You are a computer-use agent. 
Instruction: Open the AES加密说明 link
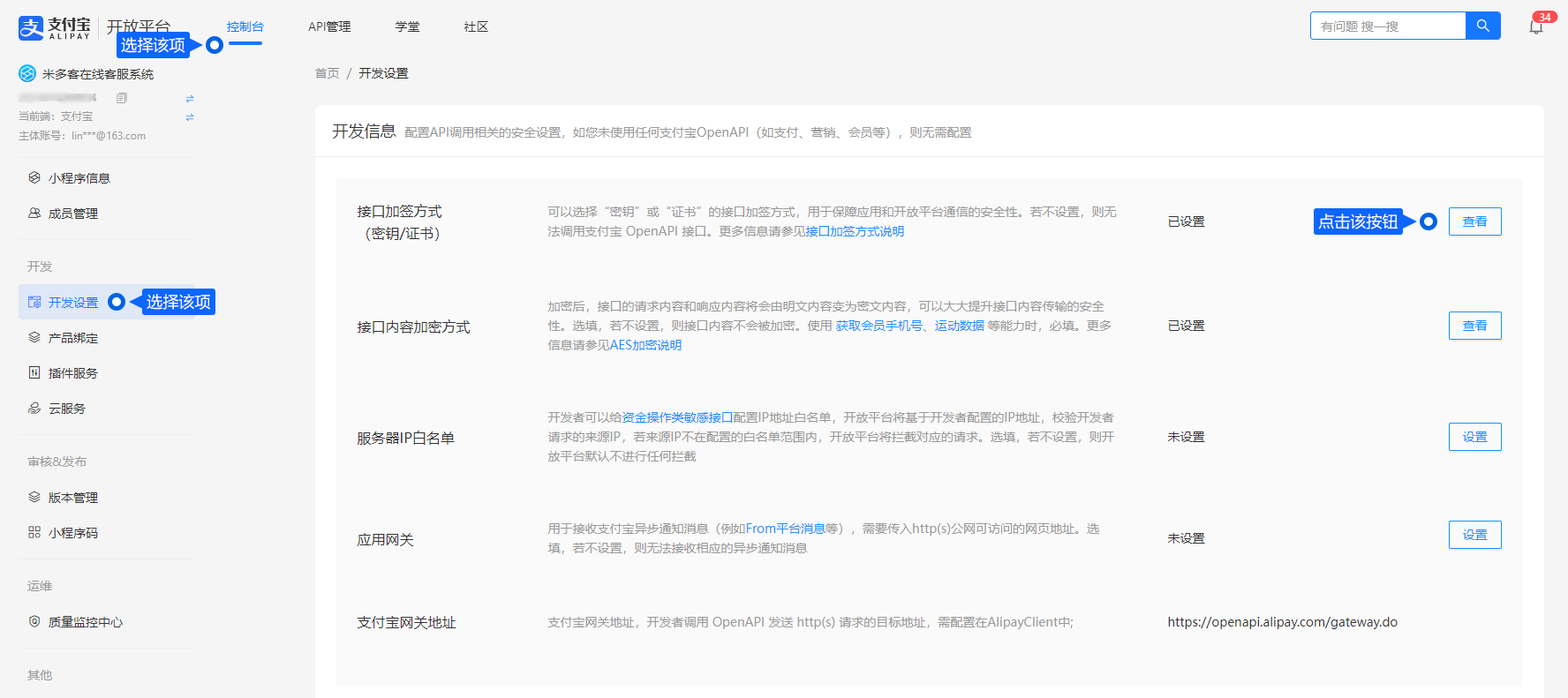(x=645, y=345)
